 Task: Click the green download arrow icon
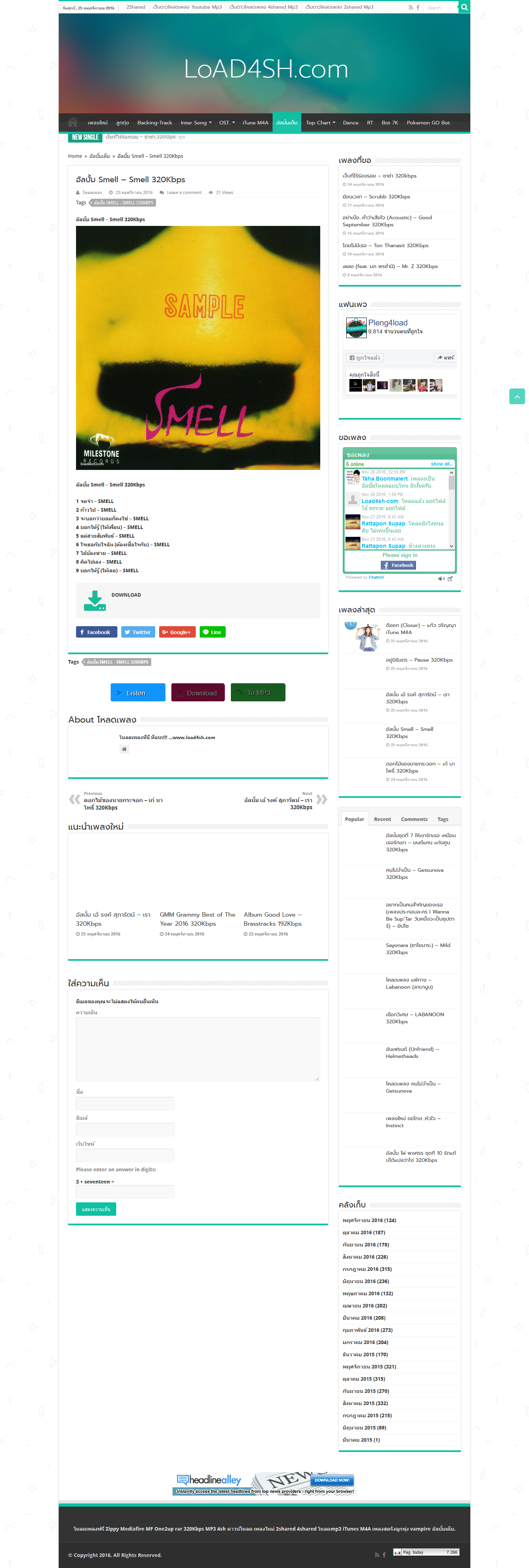coord(95,600)
